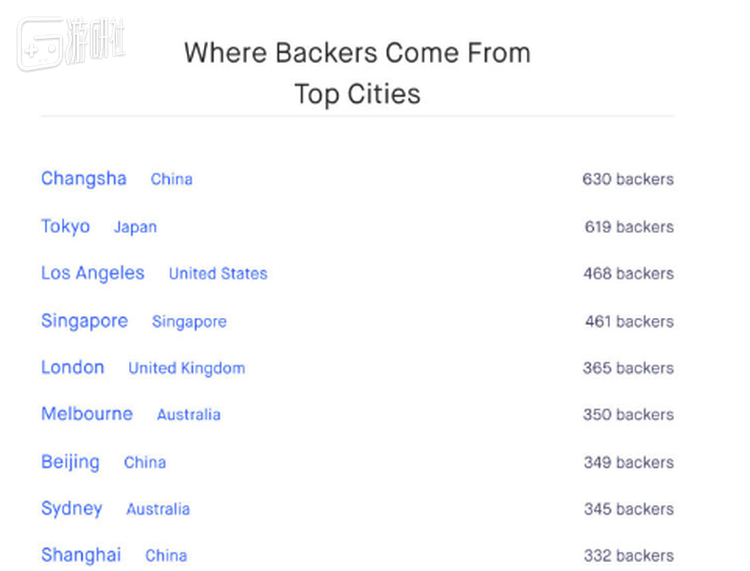
Task: Open the Beijing city link
Action: coord(70,462)
